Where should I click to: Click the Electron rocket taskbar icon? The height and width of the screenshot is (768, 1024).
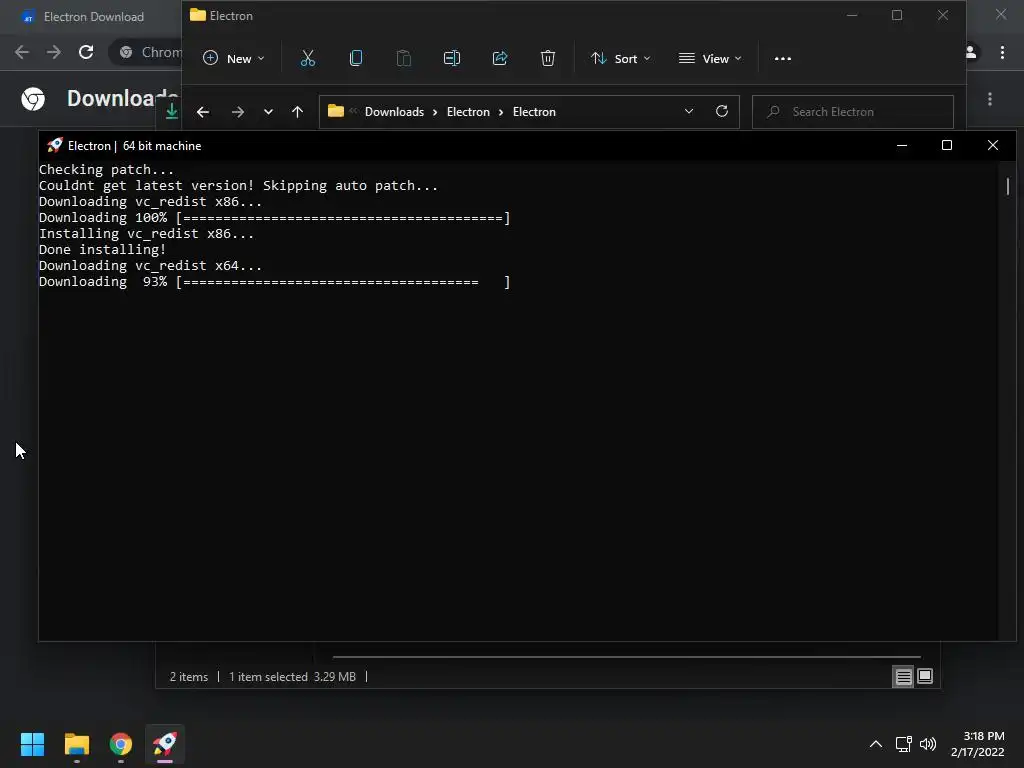[165, 744]
